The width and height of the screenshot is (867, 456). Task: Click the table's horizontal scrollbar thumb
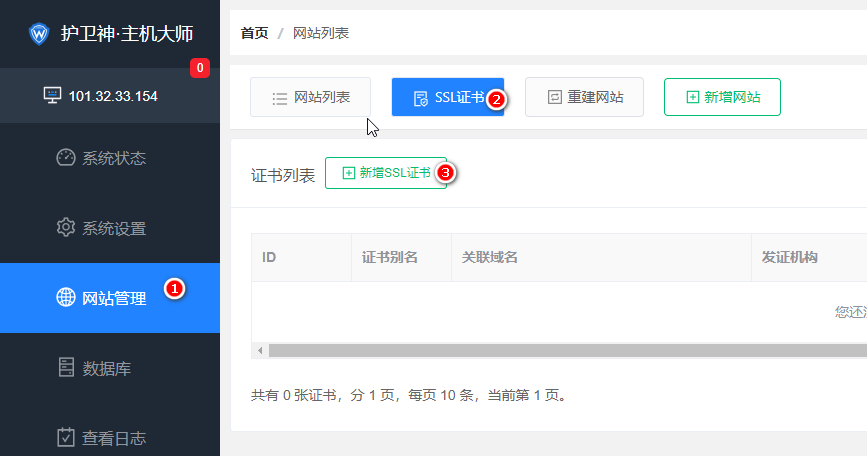[560, 351]
